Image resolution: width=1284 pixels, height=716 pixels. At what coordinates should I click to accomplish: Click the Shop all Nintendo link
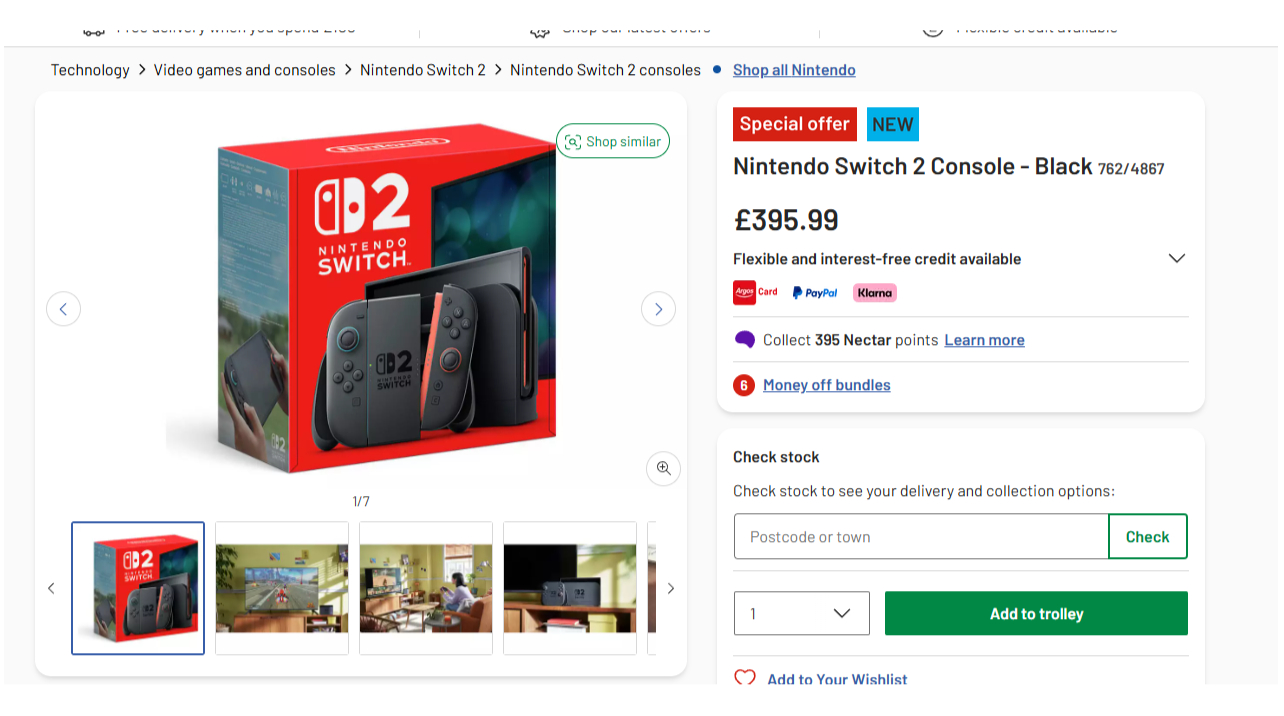[794, 69]
